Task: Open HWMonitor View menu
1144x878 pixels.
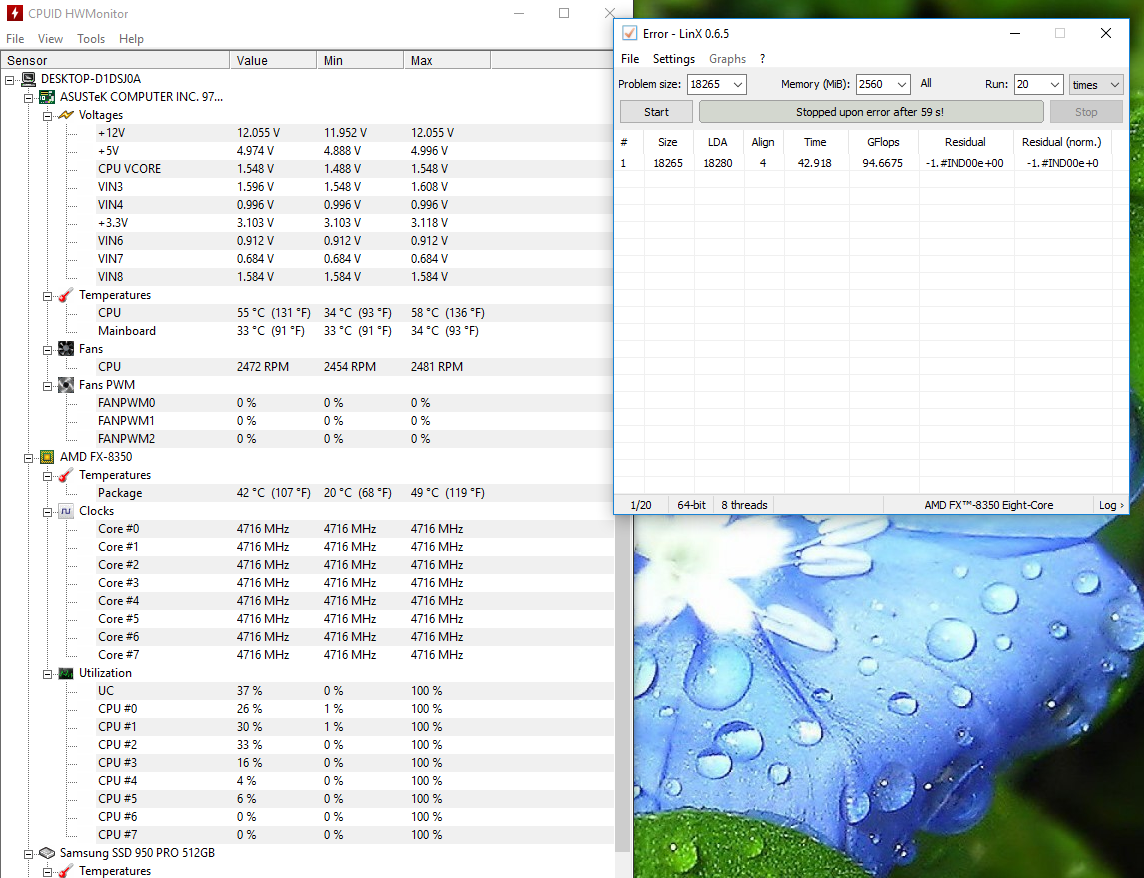Action: click(50, 39)
